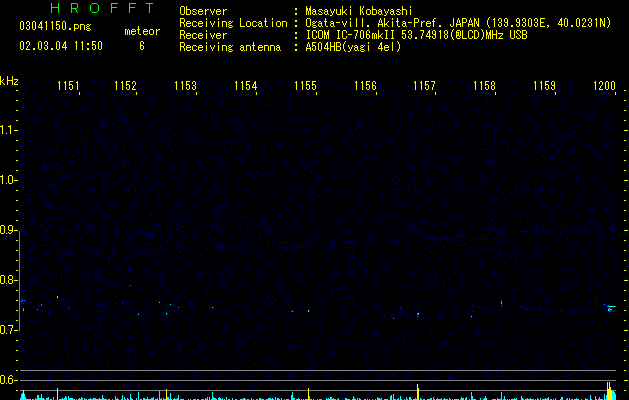Click the strong meteor echo near 1200
The image size is (629, 400).
(x=610, y=308)
